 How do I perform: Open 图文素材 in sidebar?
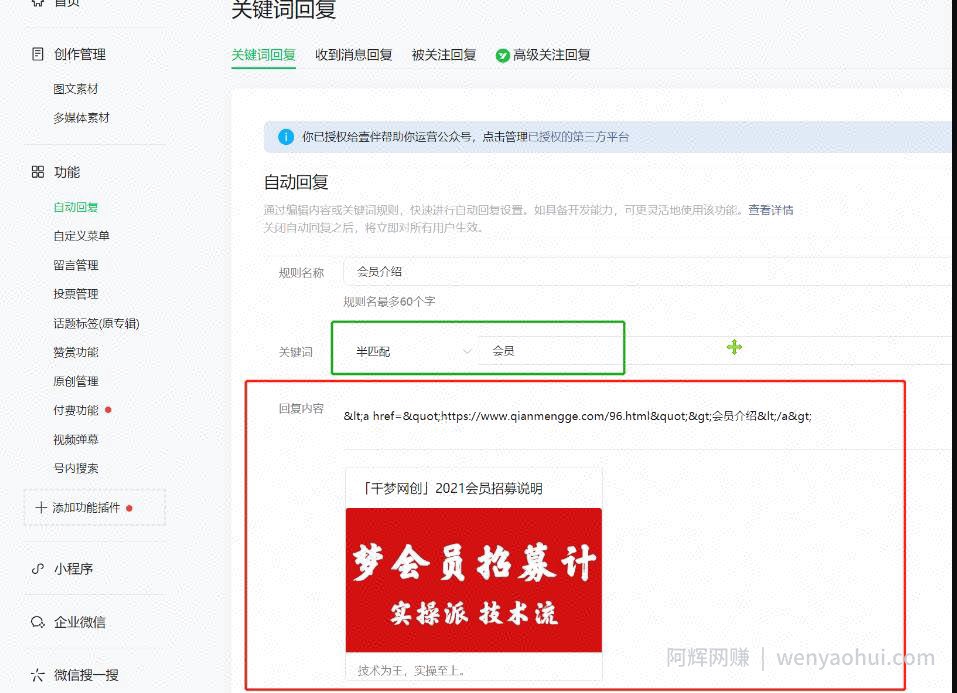pyautogui.click(x=76, y=89)
